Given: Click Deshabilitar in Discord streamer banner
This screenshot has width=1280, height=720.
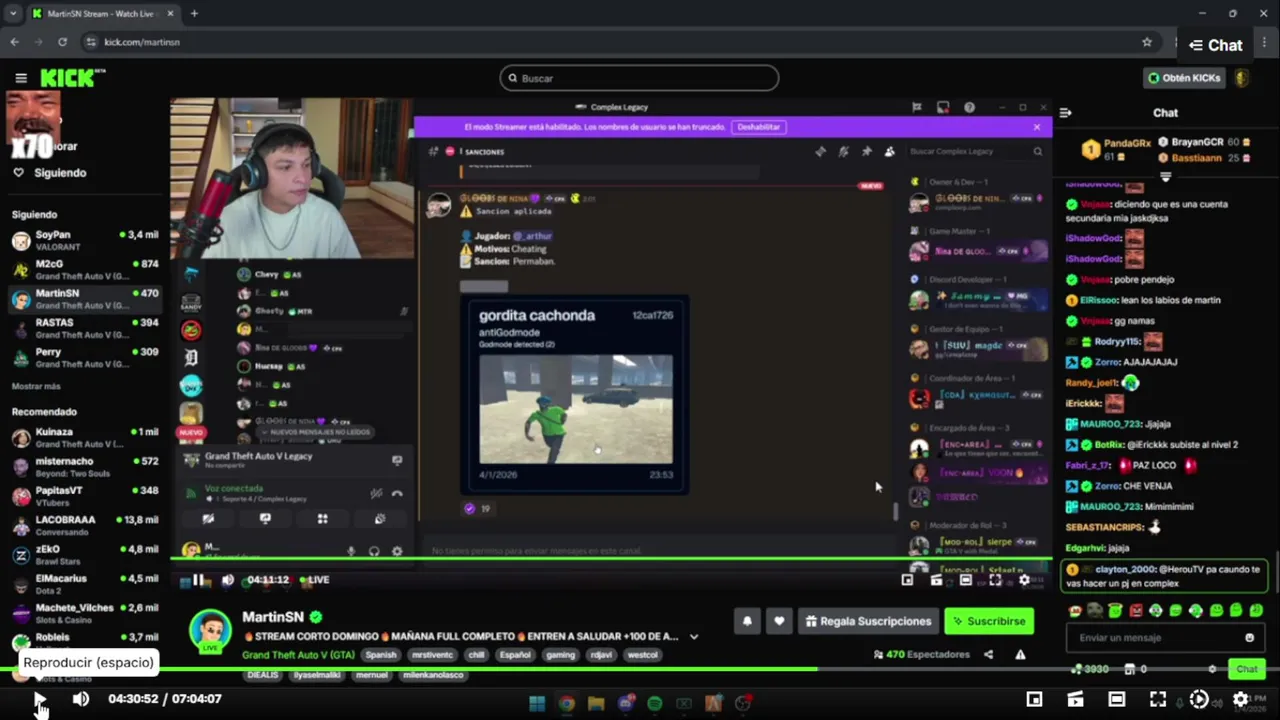Looking at the screenshot, I should pyautogui.click(x=758, y=127).
